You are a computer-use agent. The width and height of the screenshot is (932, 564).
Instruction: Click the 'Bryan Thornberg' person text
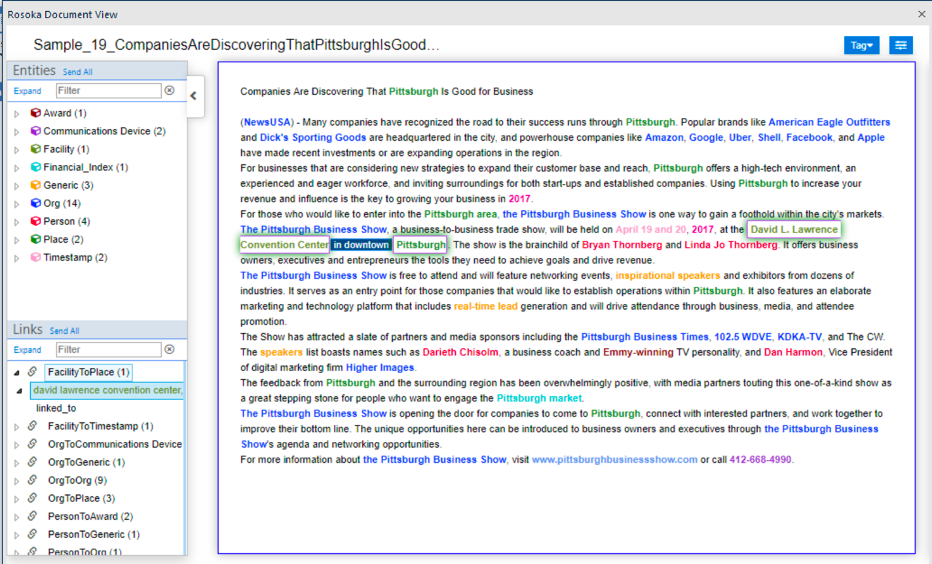click(622, 245)
